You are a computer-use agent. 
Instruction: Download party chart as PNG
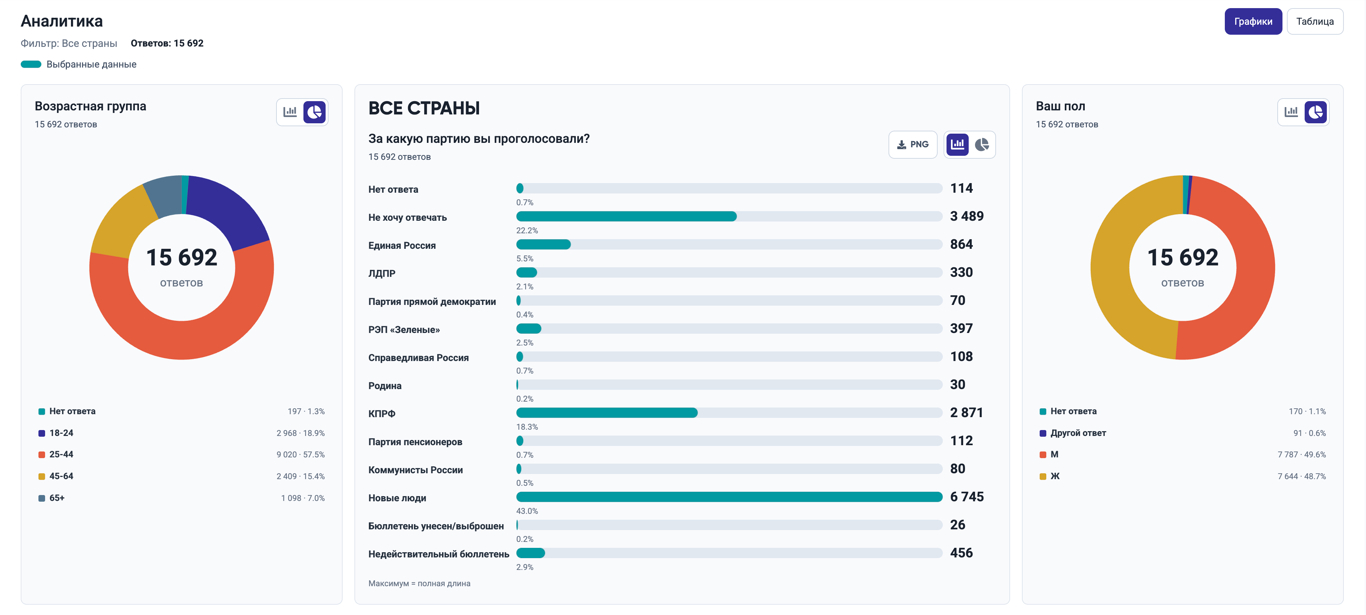click(x=913, y=145)
